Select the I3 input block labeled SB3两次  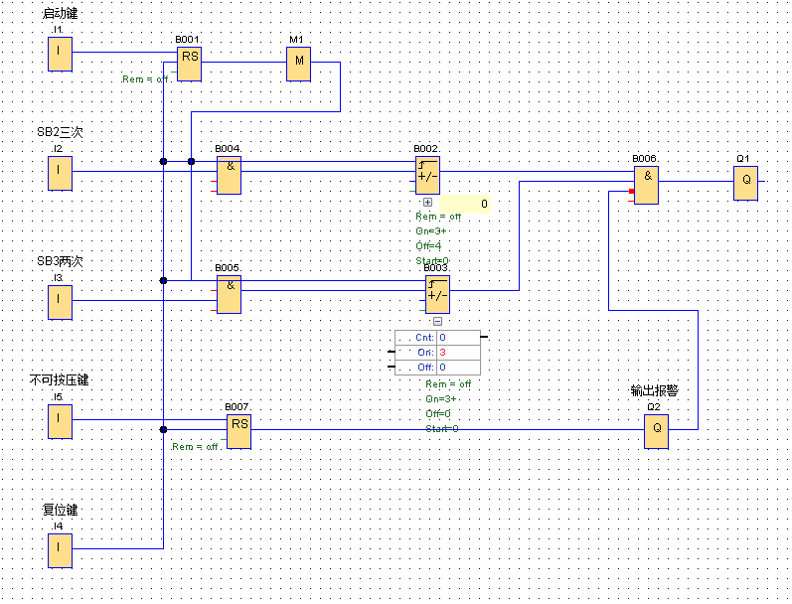pyautogui.click(x=60, y=301)
